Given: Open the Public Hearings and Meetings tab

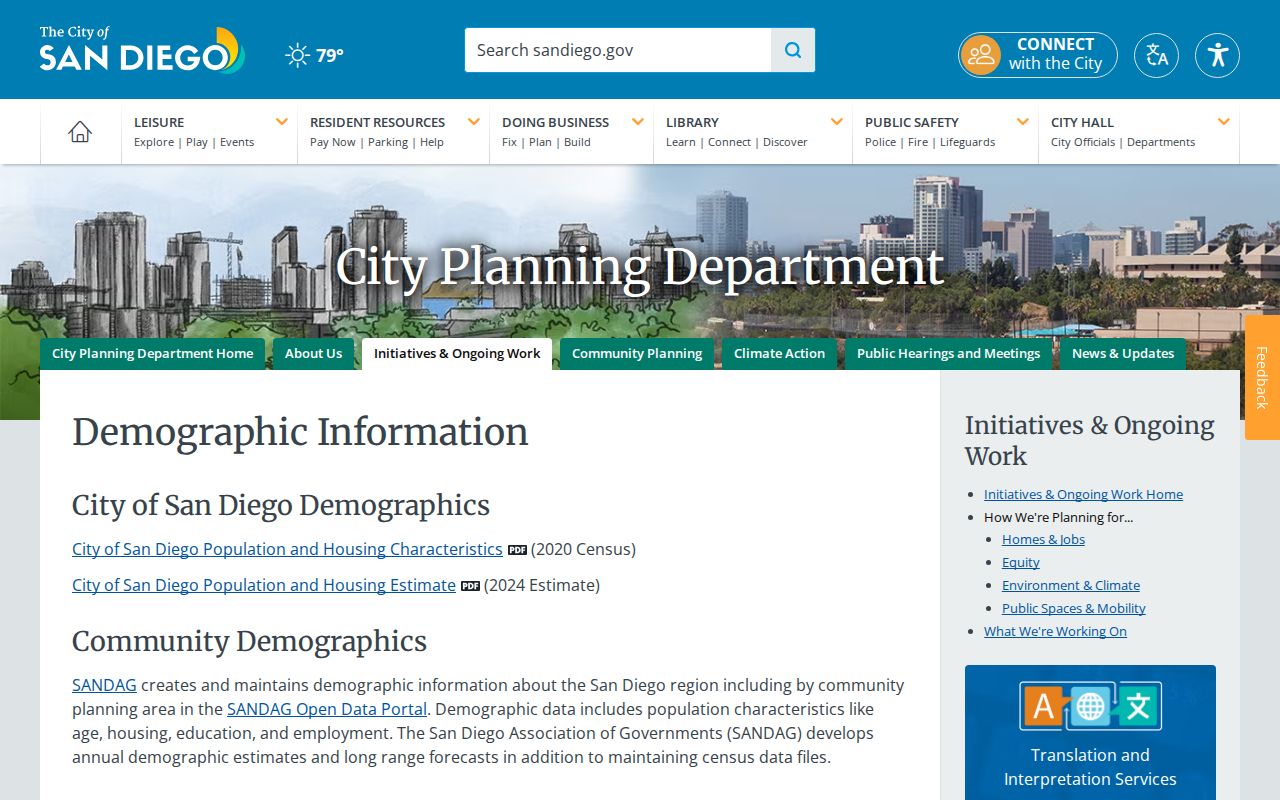Looking at the screenshot, I should (948, 354).
